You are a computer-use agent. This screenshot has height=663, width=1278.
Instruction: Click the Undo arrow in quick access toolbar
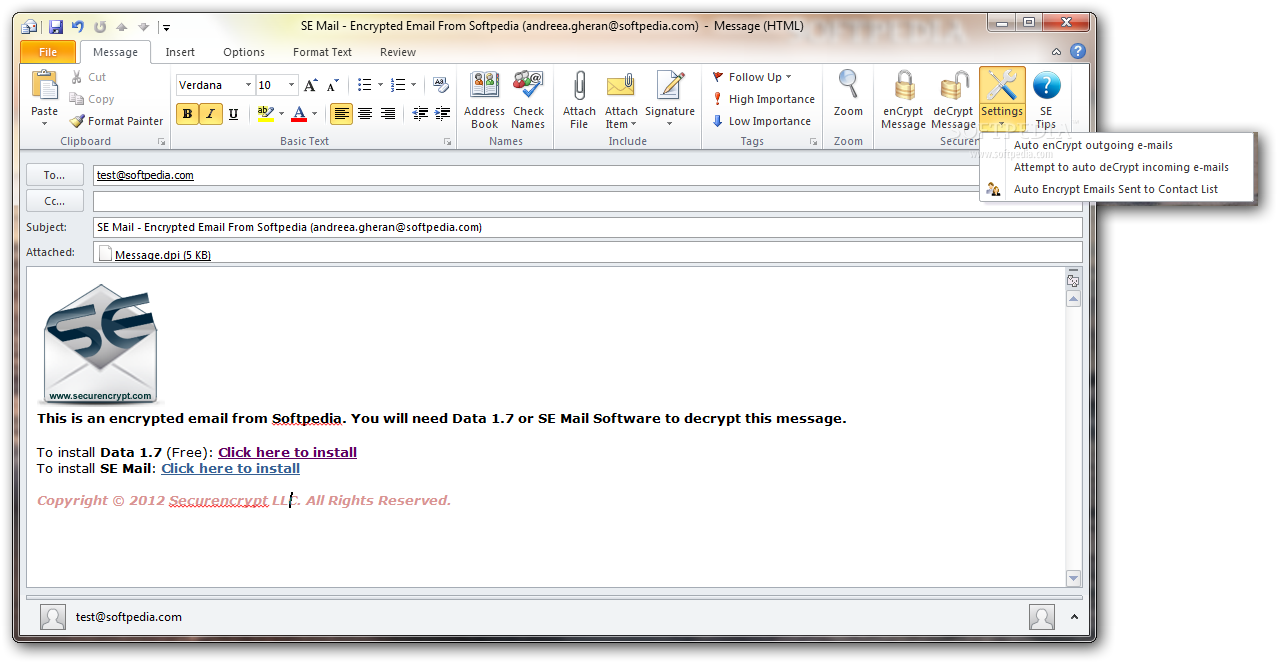click(78, 27)
